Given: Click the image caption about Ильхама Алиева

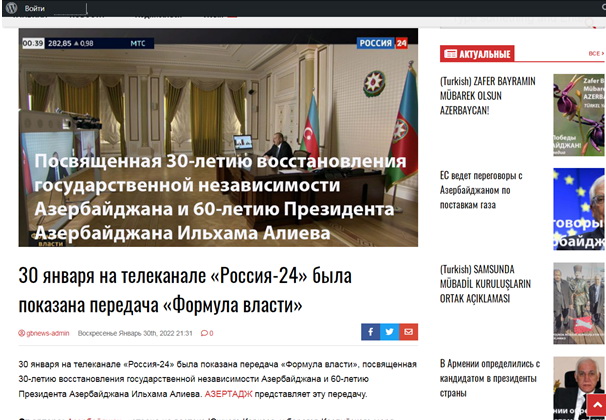Looking at the screenshot, I should tap(220, 197).
